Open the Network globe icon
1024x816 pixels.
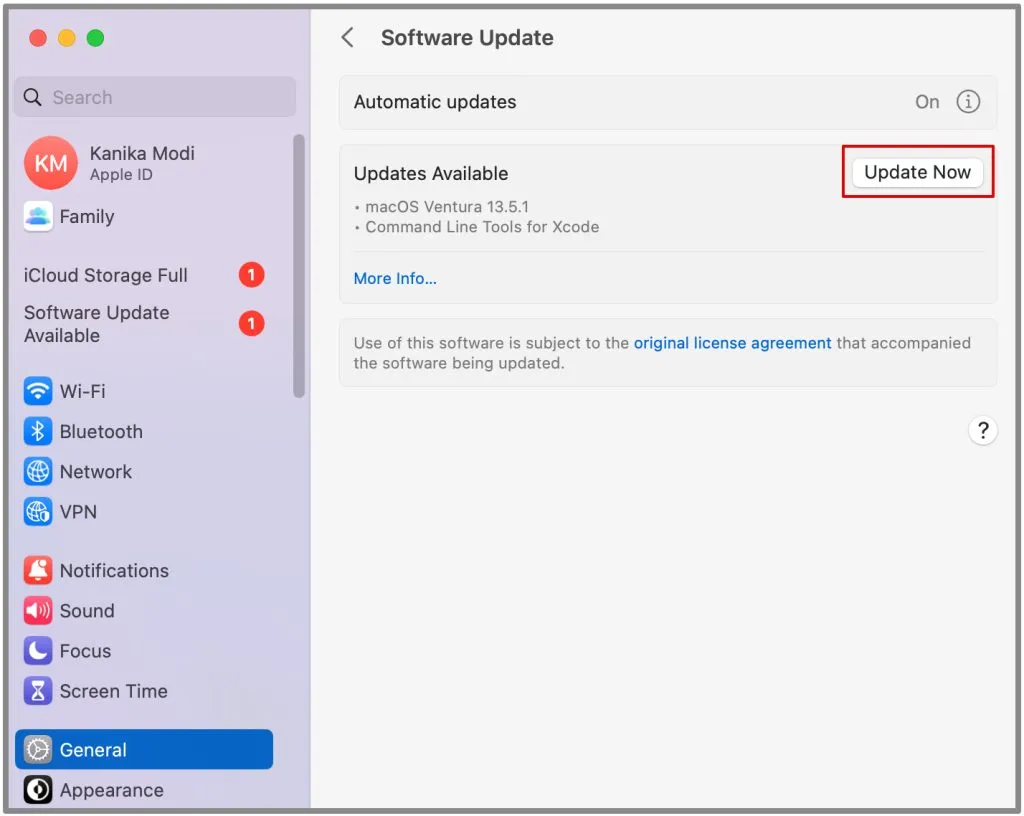coord(38,472)
